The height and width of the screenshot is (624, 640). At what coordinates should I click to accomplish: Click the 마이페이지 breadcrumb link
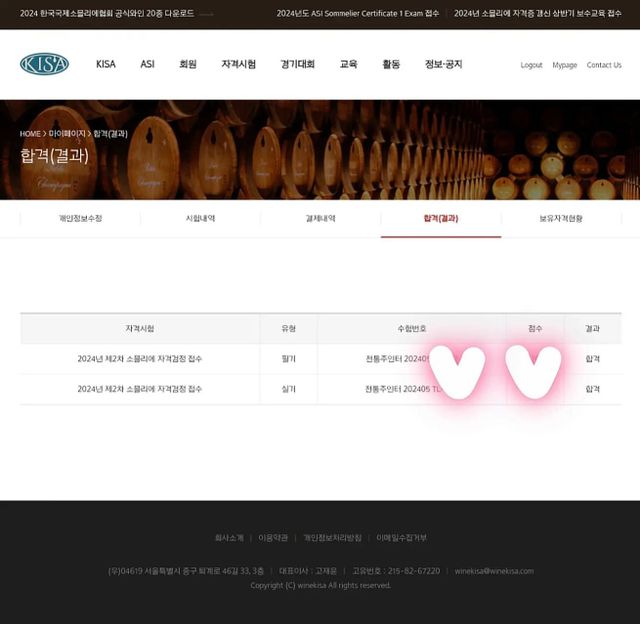(67, 134)
